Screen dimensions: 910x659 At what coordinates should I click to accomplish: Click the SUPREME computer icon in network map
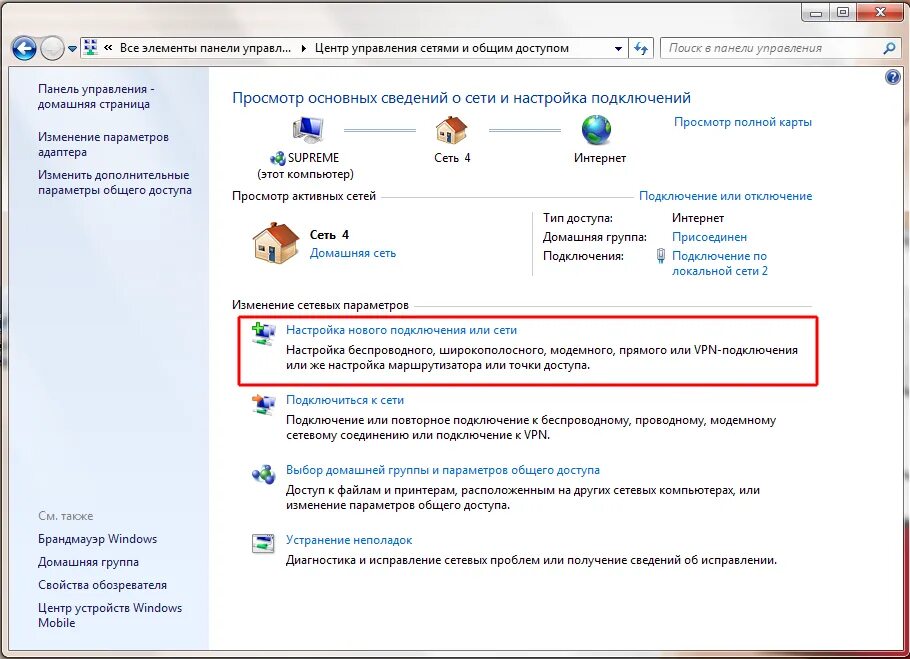[x=308, y=129]
